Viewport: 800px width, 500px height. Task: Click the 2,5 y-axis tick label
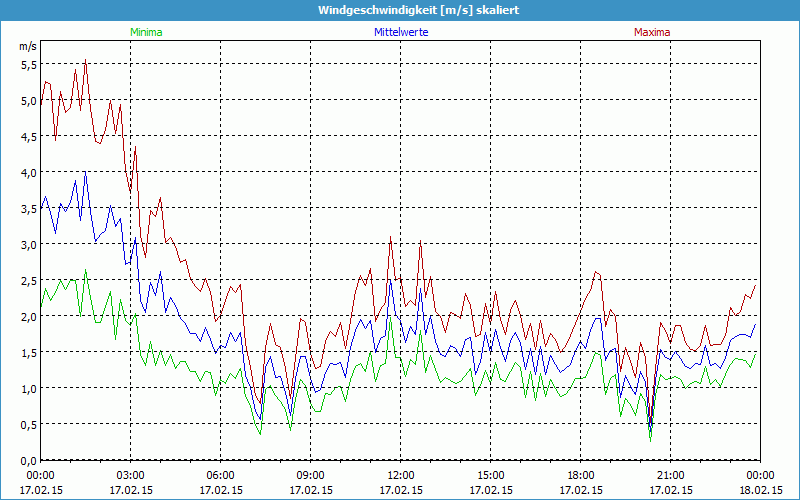29,280
